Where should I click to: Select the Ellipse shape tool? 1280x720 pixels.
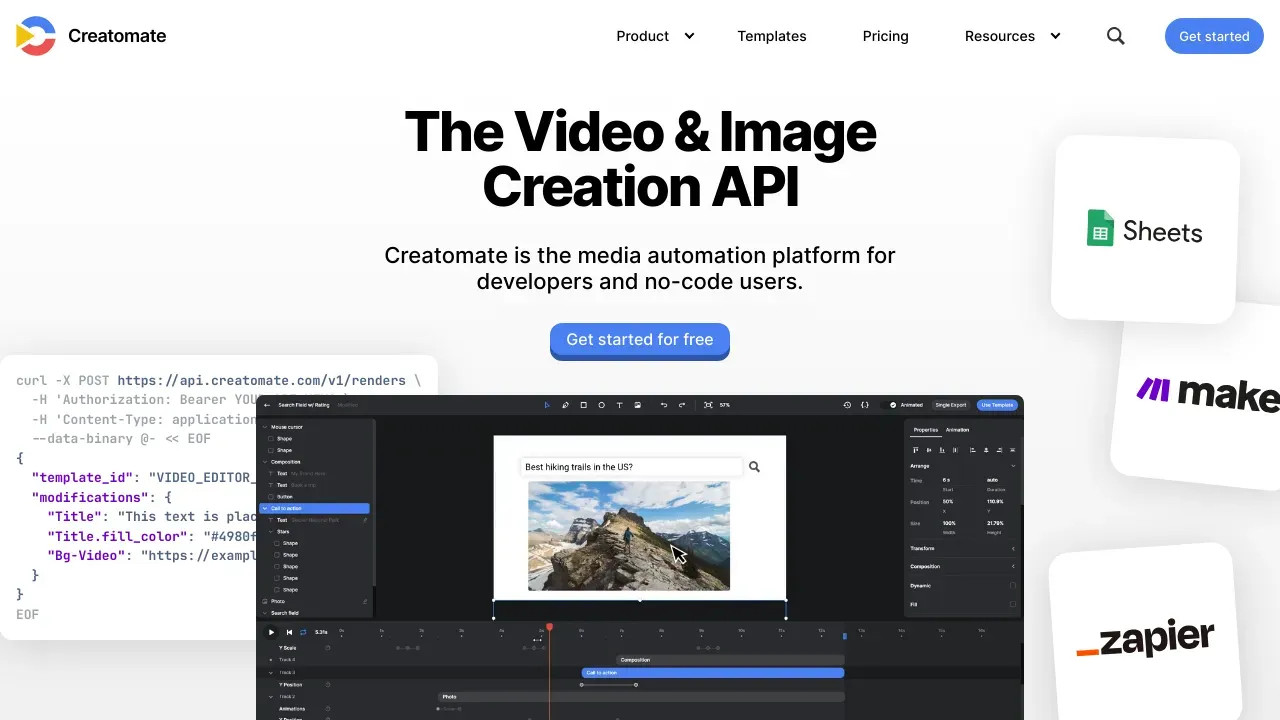pyautogui.click(x=601, y=405)
